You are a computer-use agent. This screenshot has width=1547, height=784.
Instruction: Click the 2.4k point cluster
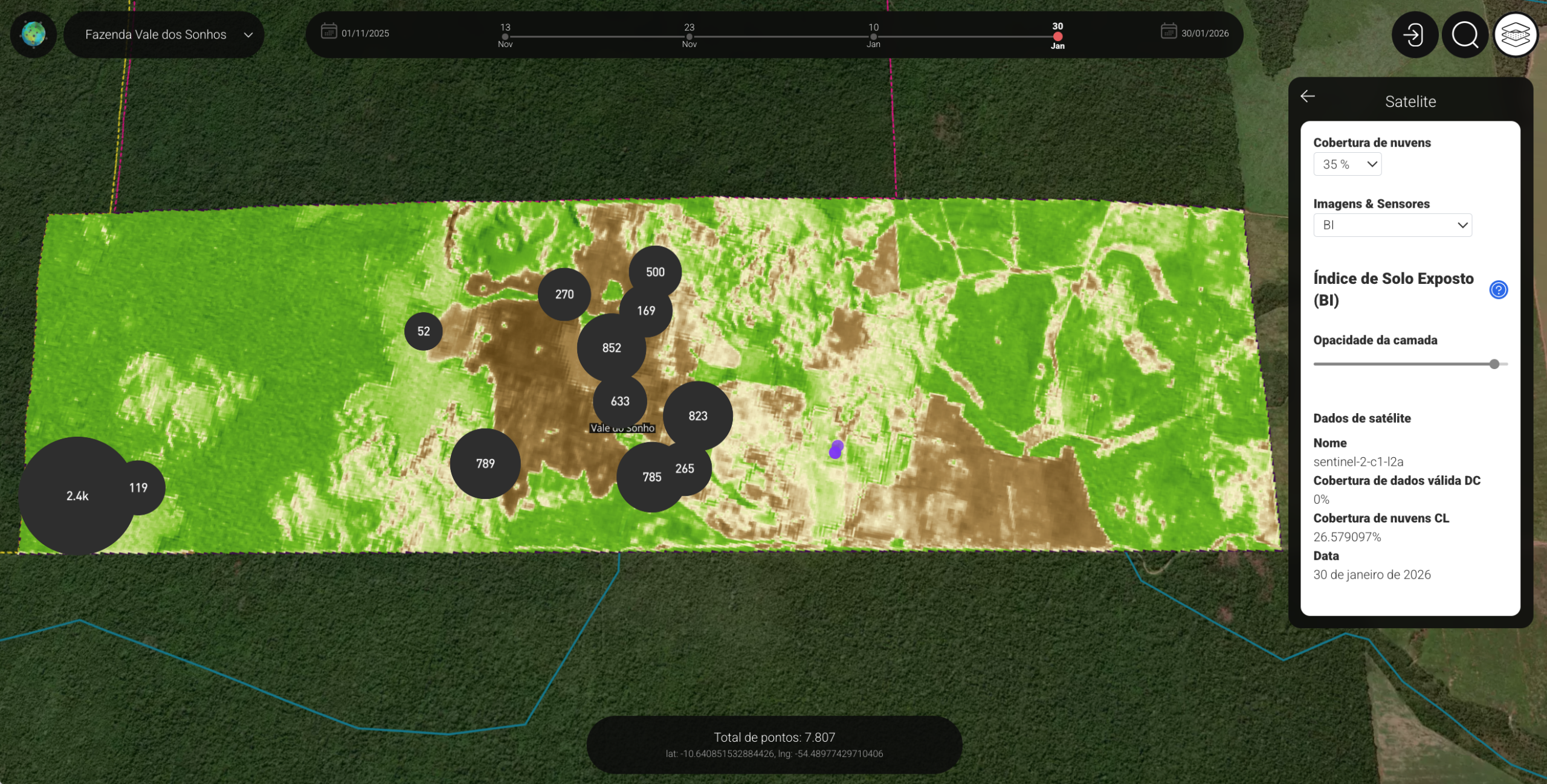pyautogui.click(x=77, y=496)
